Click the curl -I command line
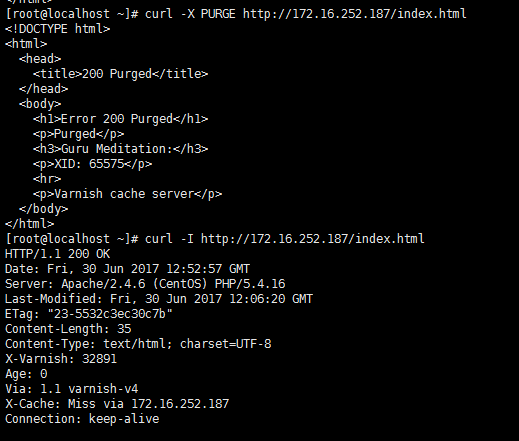 (215, 239)
